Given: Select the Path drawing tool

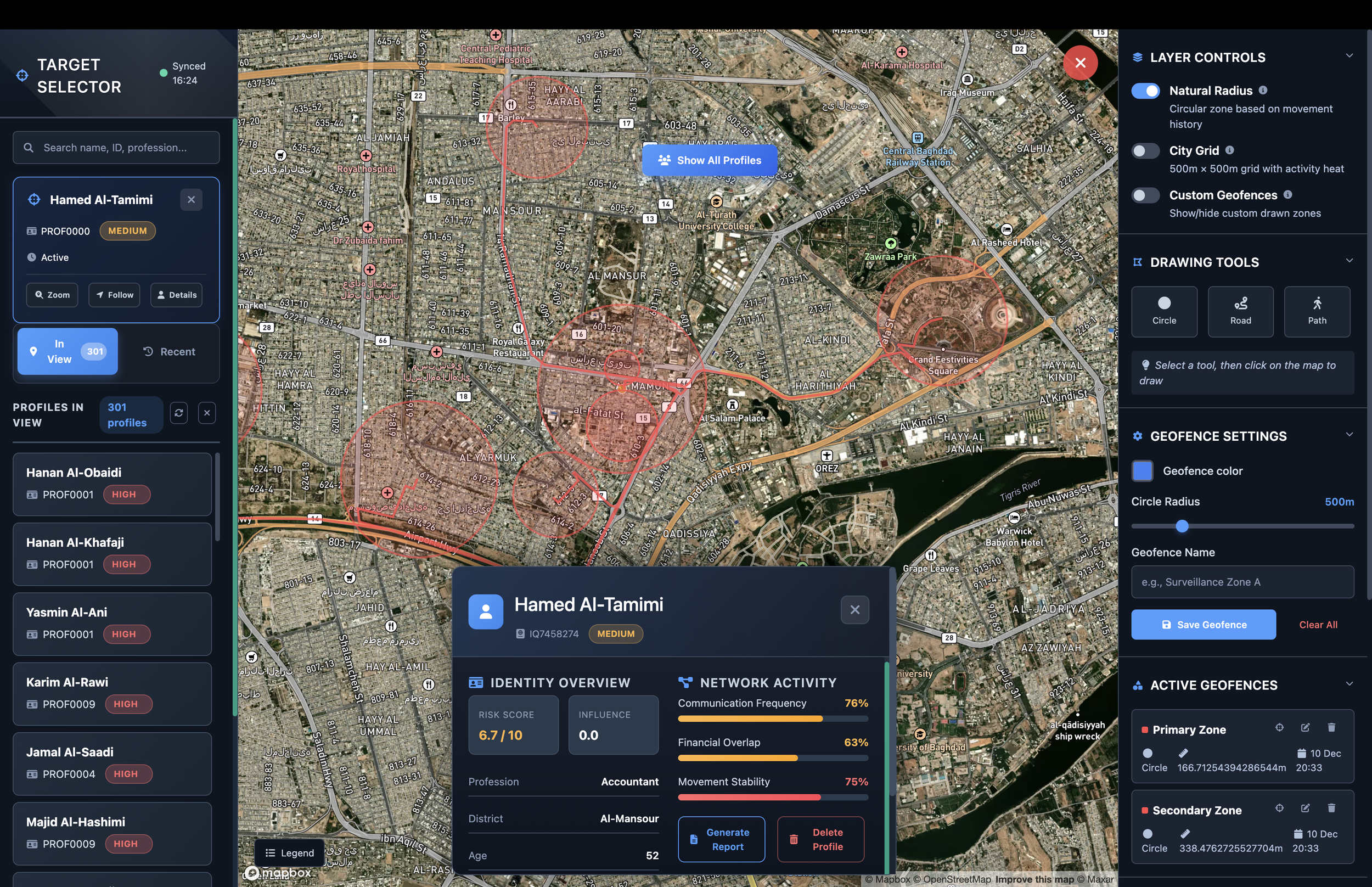Looking at the screenshot, I should coord(1316,311).
